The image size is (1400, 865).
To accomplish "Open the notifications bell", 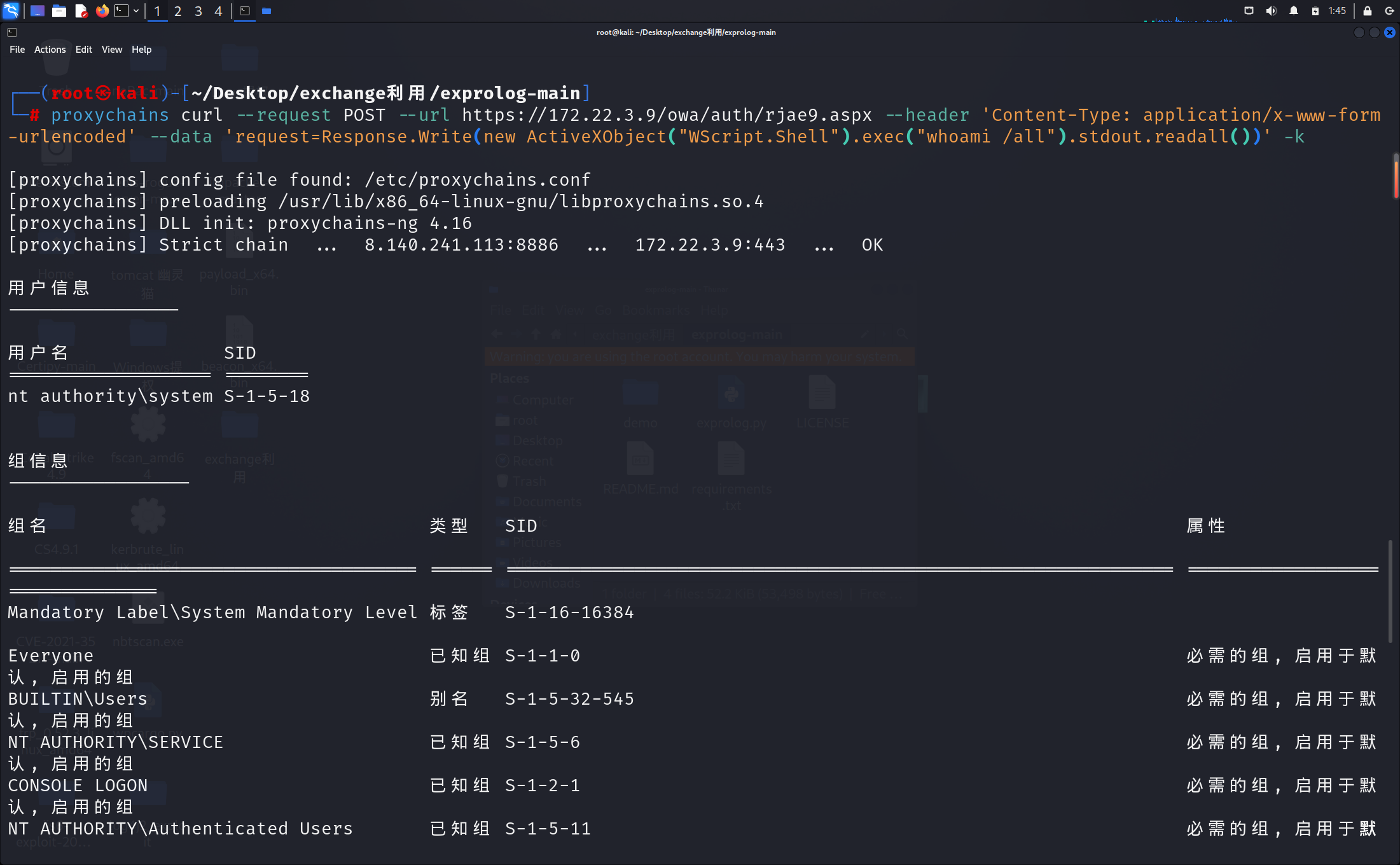I will (x=1294, y=11).
